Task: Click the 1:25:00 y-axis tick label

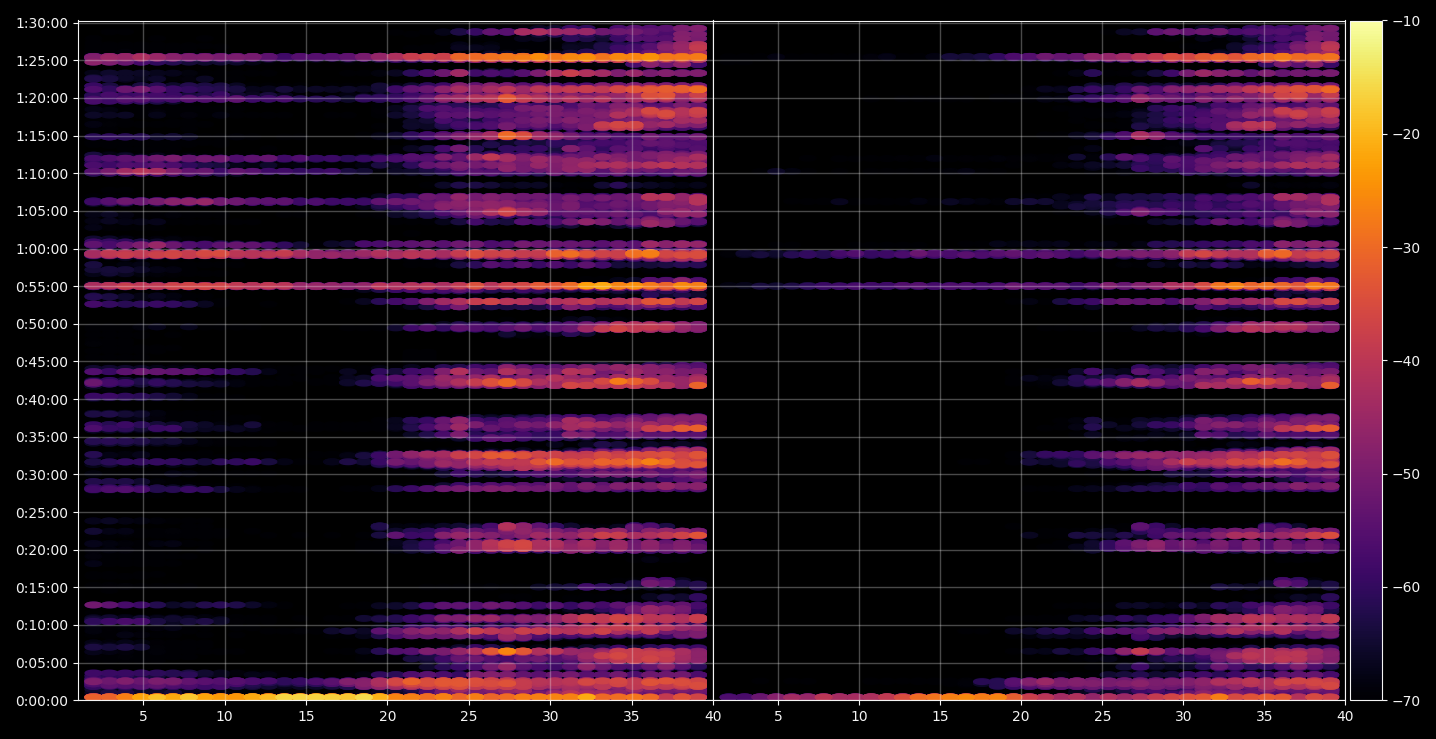Action: pos(42,60)
